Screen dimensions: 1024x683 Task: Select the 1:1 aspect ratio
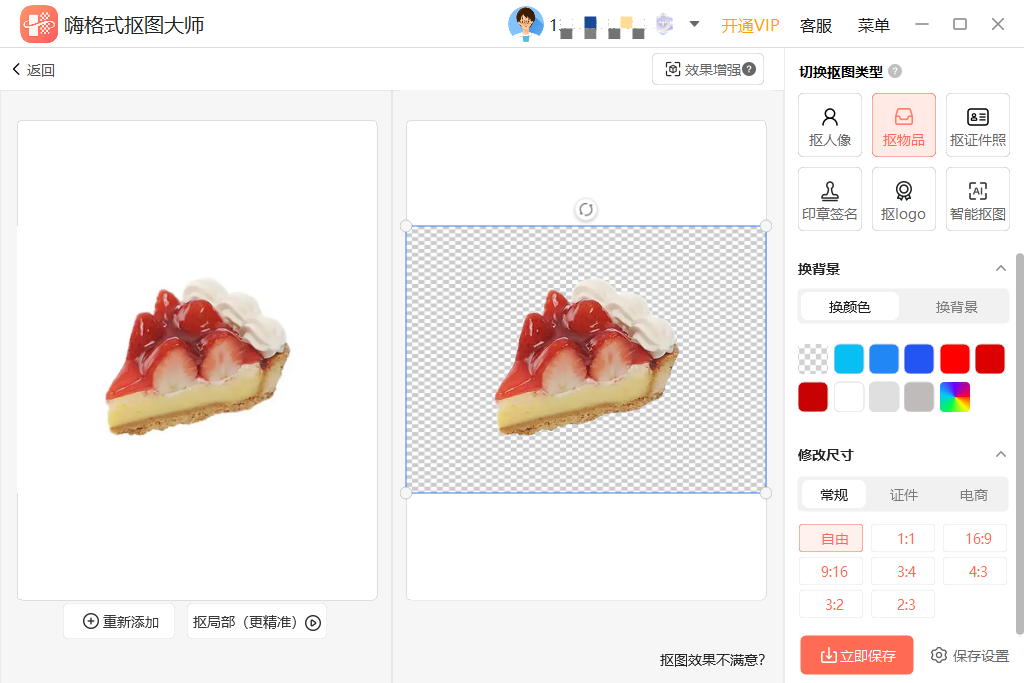902,537
